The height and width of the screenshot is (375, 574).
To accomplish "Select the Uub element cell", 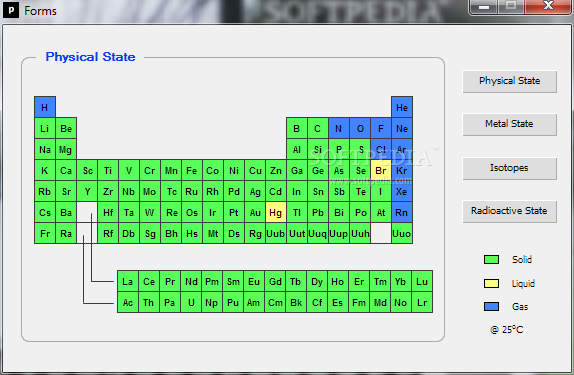I will point(276,233).
